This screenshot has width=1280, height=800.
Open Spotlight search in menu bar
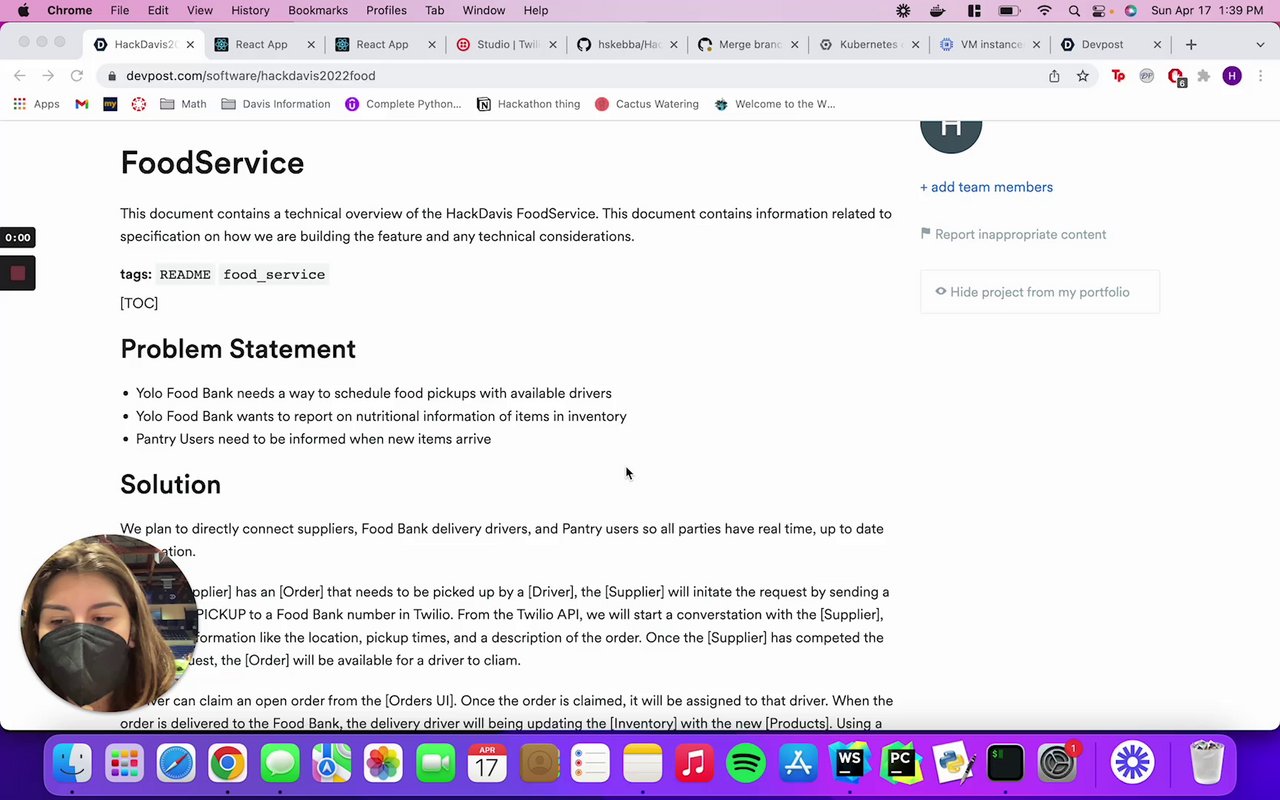point(1074,11)
